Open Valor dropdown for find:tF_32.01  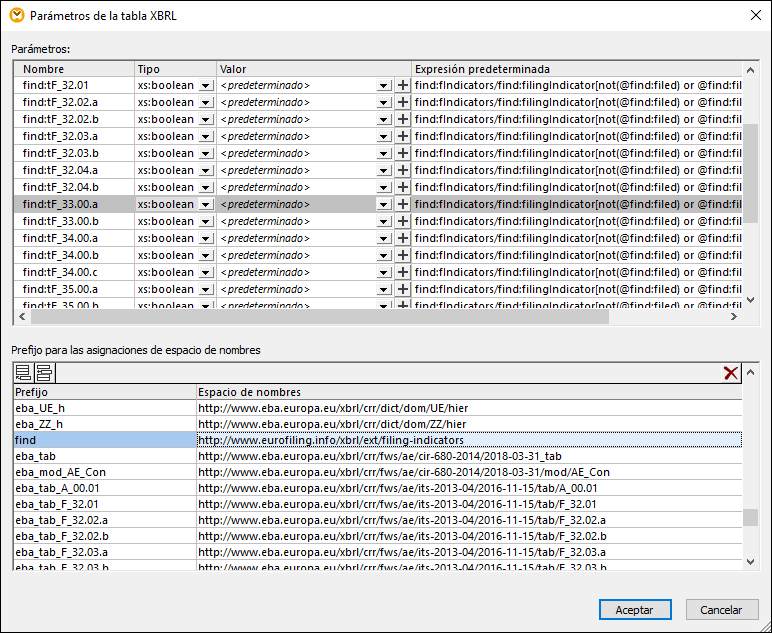click(x=384, y=86)
